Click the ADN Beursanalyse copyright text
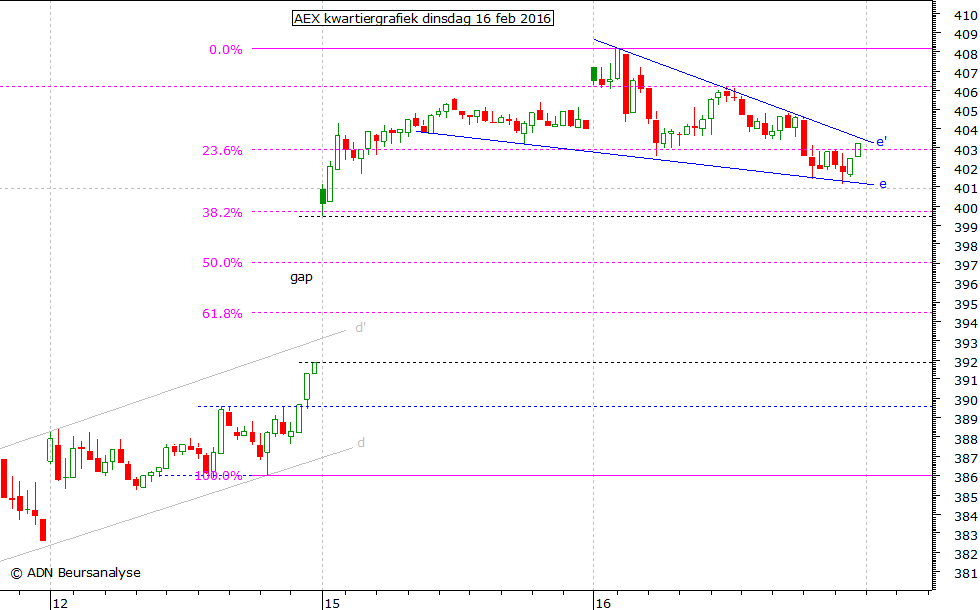 pyautogui.click(x=76, y=572)
